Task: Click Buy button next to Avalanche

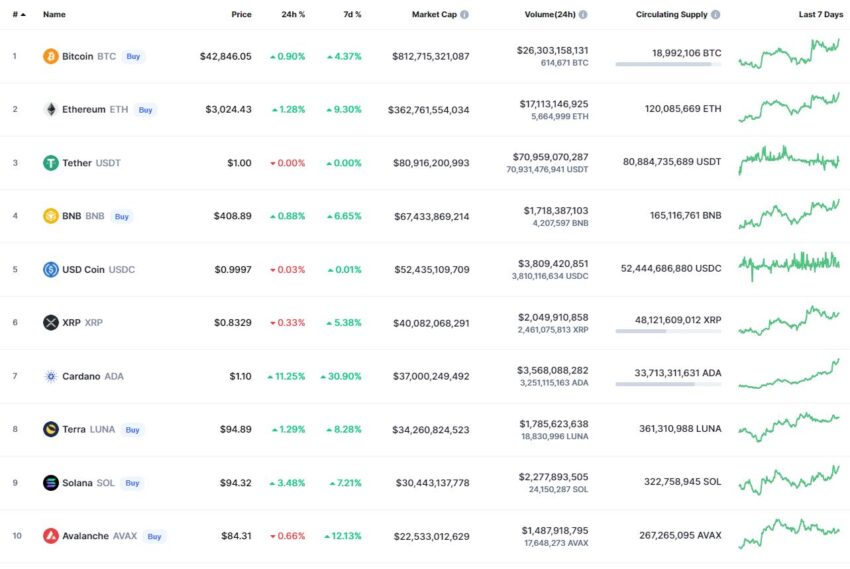Action: point(154,536)
